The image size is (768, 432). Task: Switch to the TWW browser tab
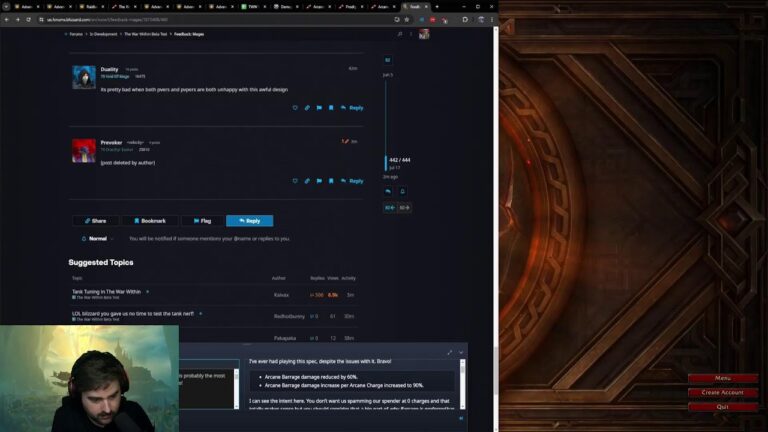[253, 7]
